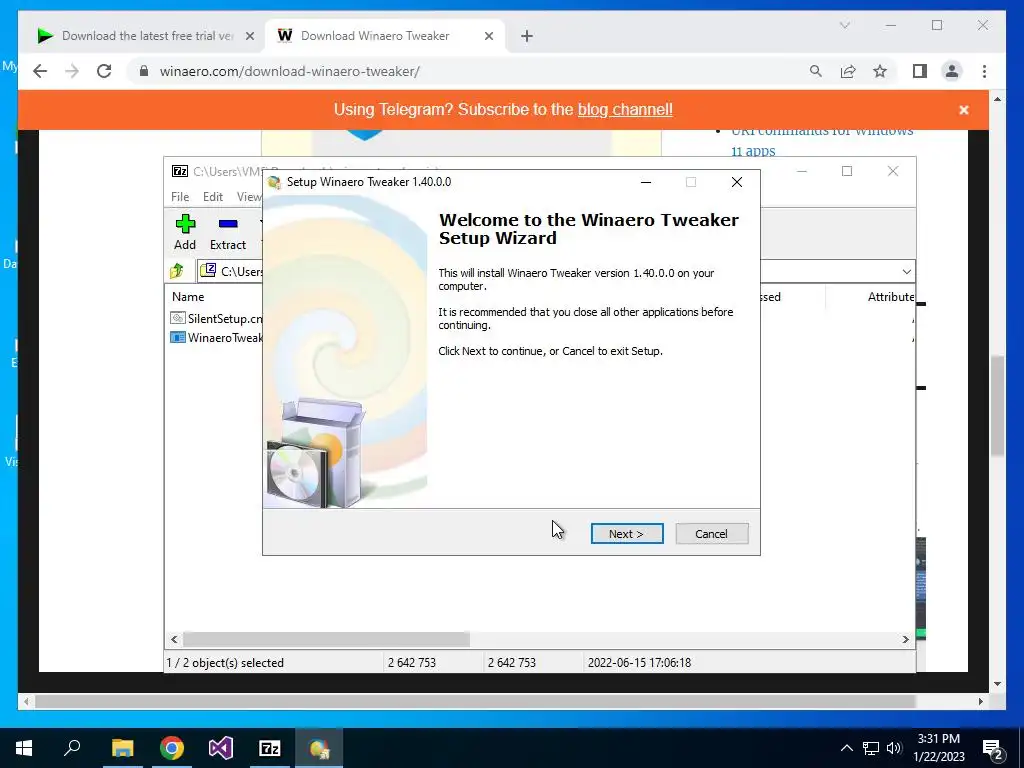Sort by the Attributes column in 7-Zip
Image resolution: width=1024 pixels, height=768 pixels.
coord(891,296)
